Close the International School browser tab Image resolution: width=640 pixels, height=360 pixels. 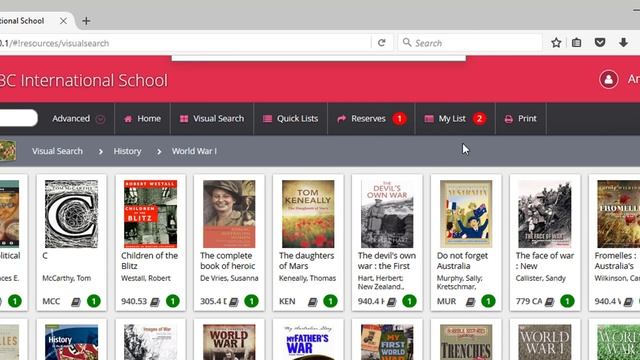(x=63, y=21)
